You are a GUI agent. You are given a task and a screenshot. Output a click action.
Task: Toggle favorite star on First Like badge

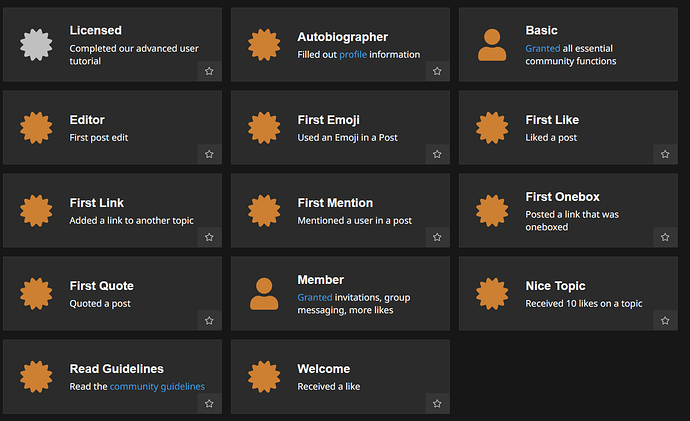coord(665,154)
